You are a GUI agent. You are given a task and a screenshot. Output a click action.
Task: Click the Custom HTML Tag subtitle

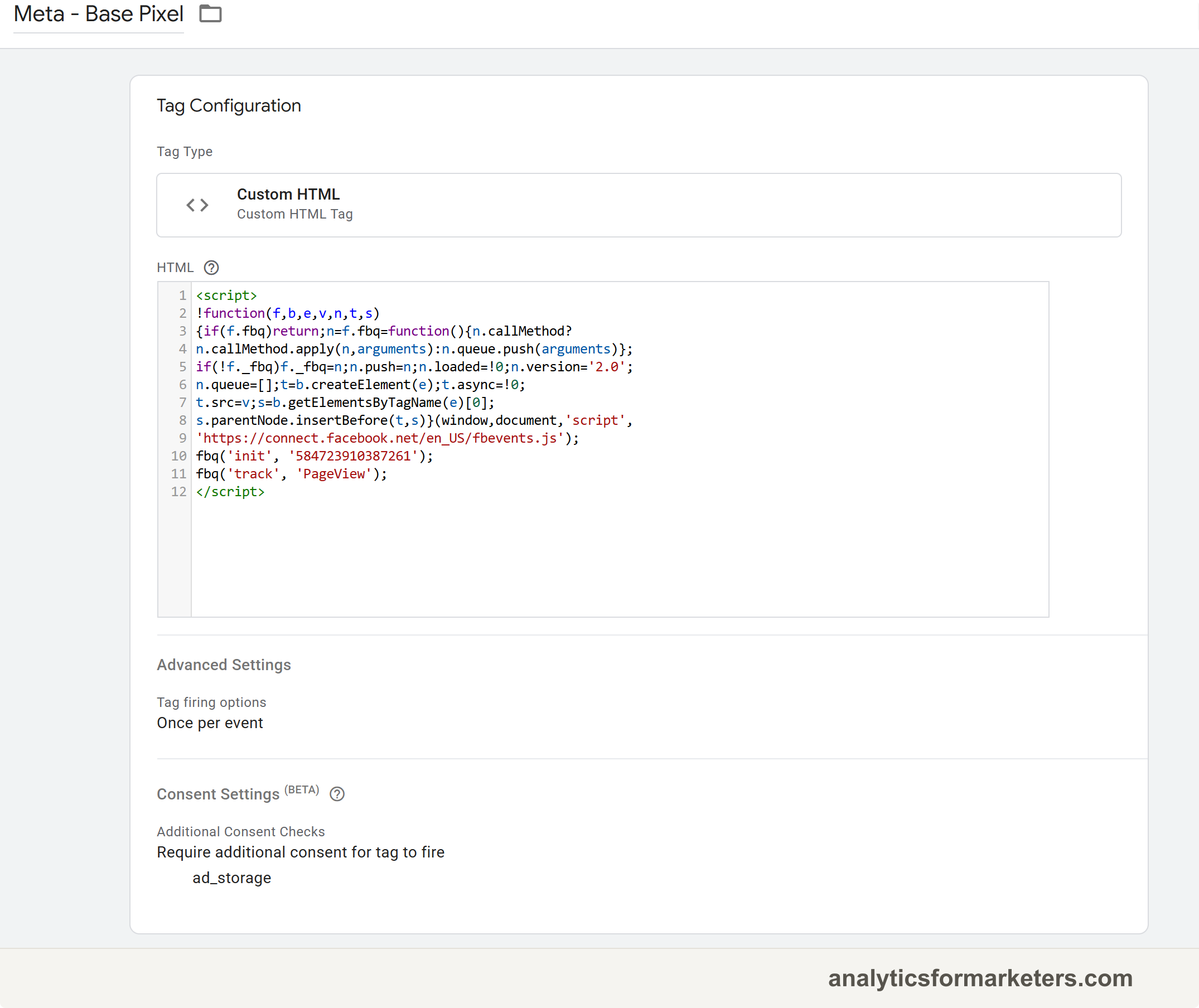pyautogui.click(x=295, y=214)
